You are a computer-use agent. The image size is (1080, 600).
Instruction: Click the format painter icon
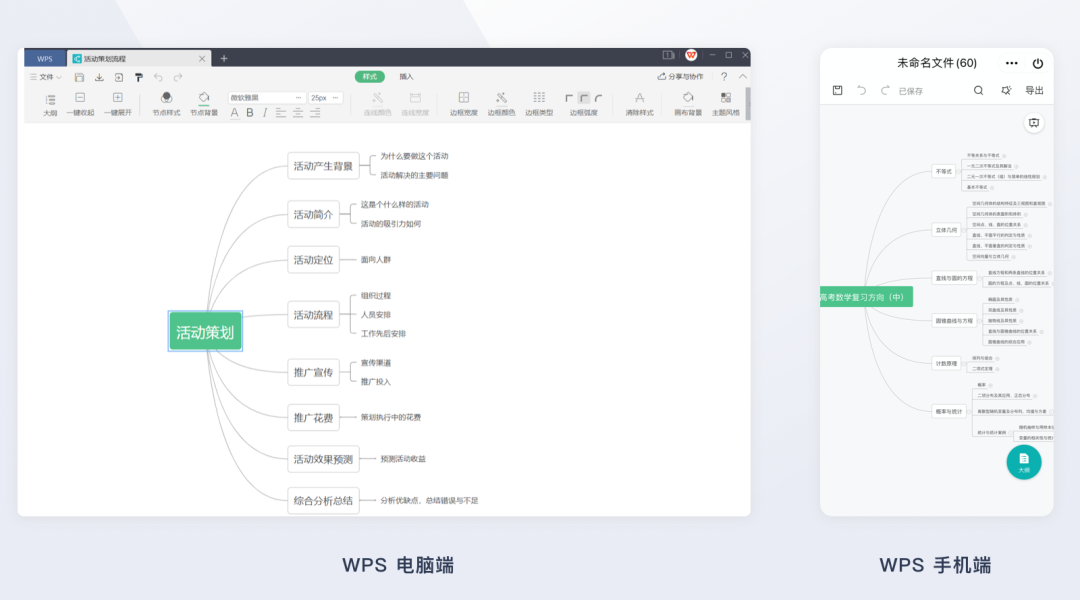139,77
